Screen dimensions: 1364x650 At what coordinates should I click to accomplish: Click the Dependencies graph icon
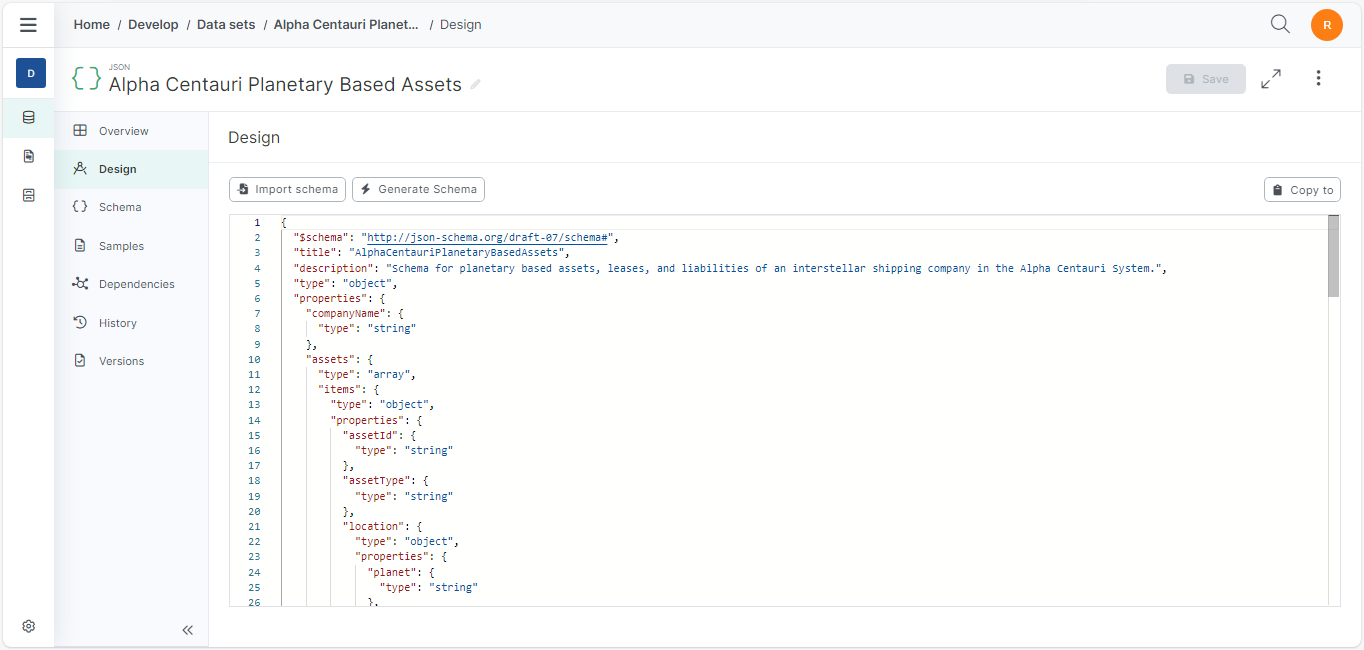(x=80, y=283)
